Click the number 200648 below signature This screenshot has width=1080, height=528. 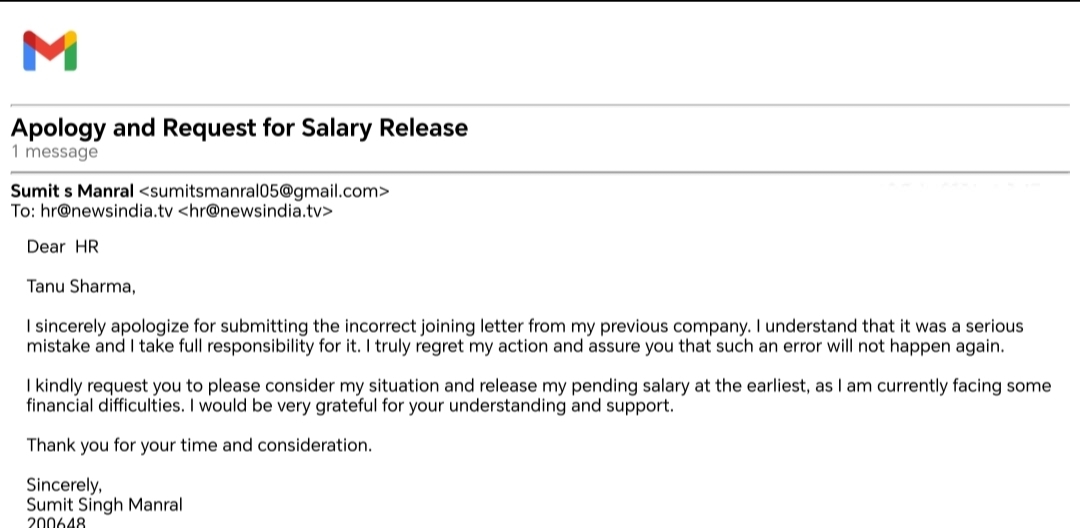click(56, 522)
